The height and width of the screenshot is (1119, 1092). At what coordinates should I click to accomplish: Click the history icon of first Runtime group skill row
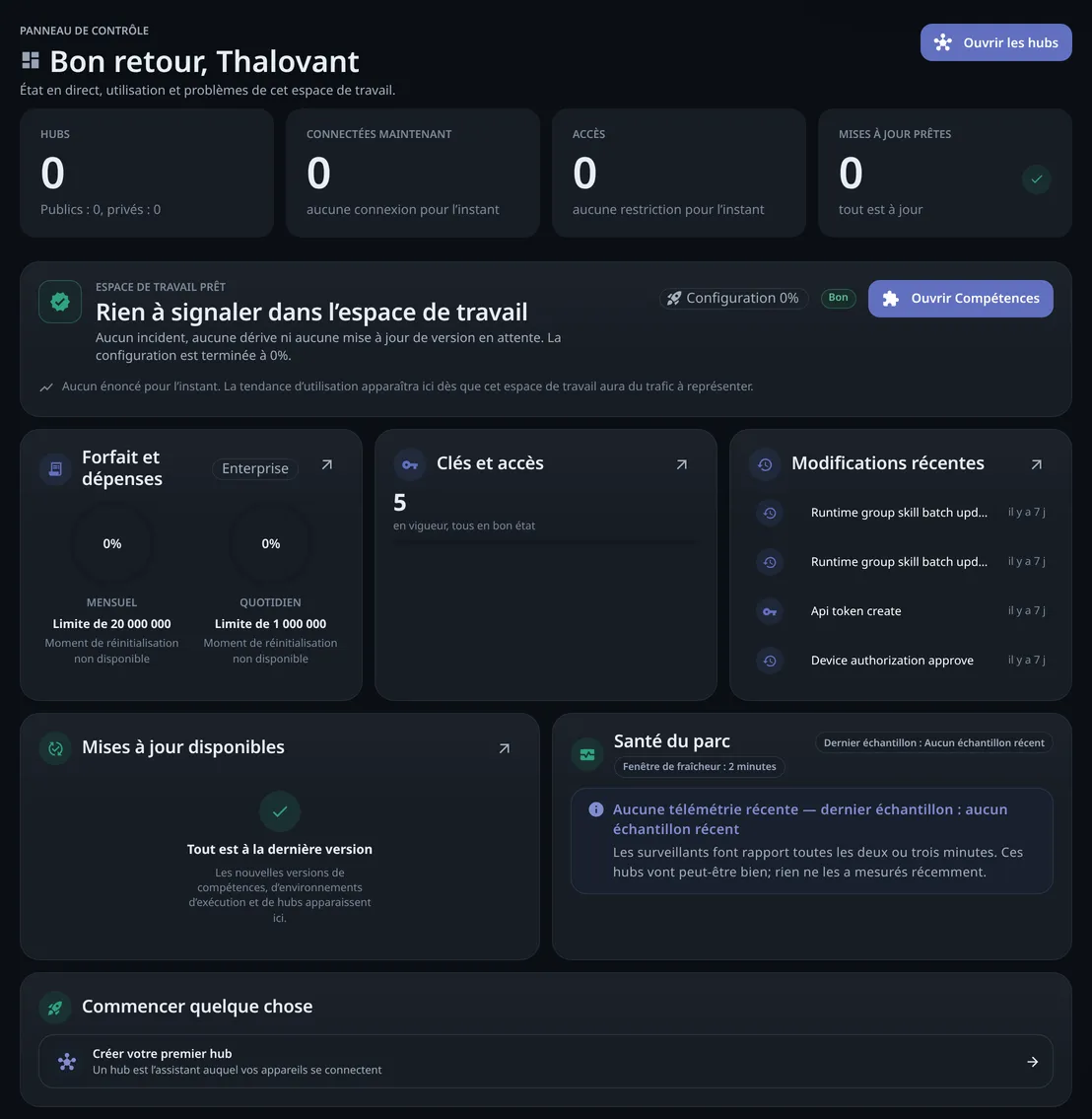pos(770,513)
